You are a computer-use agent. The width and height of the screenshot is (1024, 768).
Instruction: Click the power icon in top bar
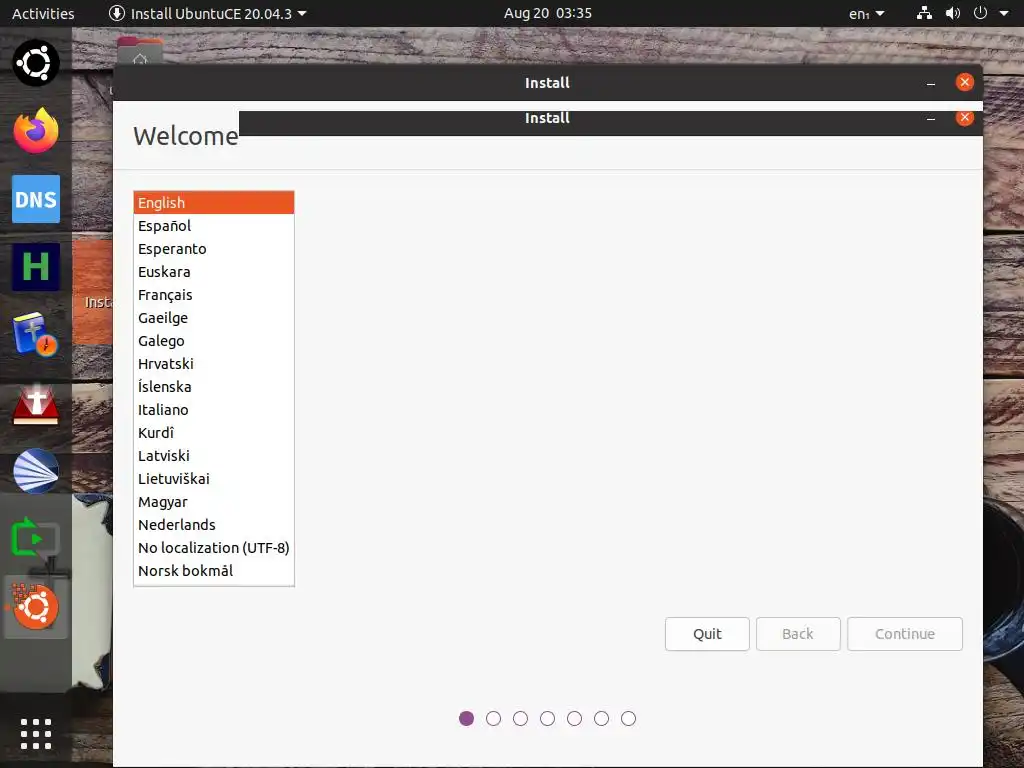coord(980,13)
